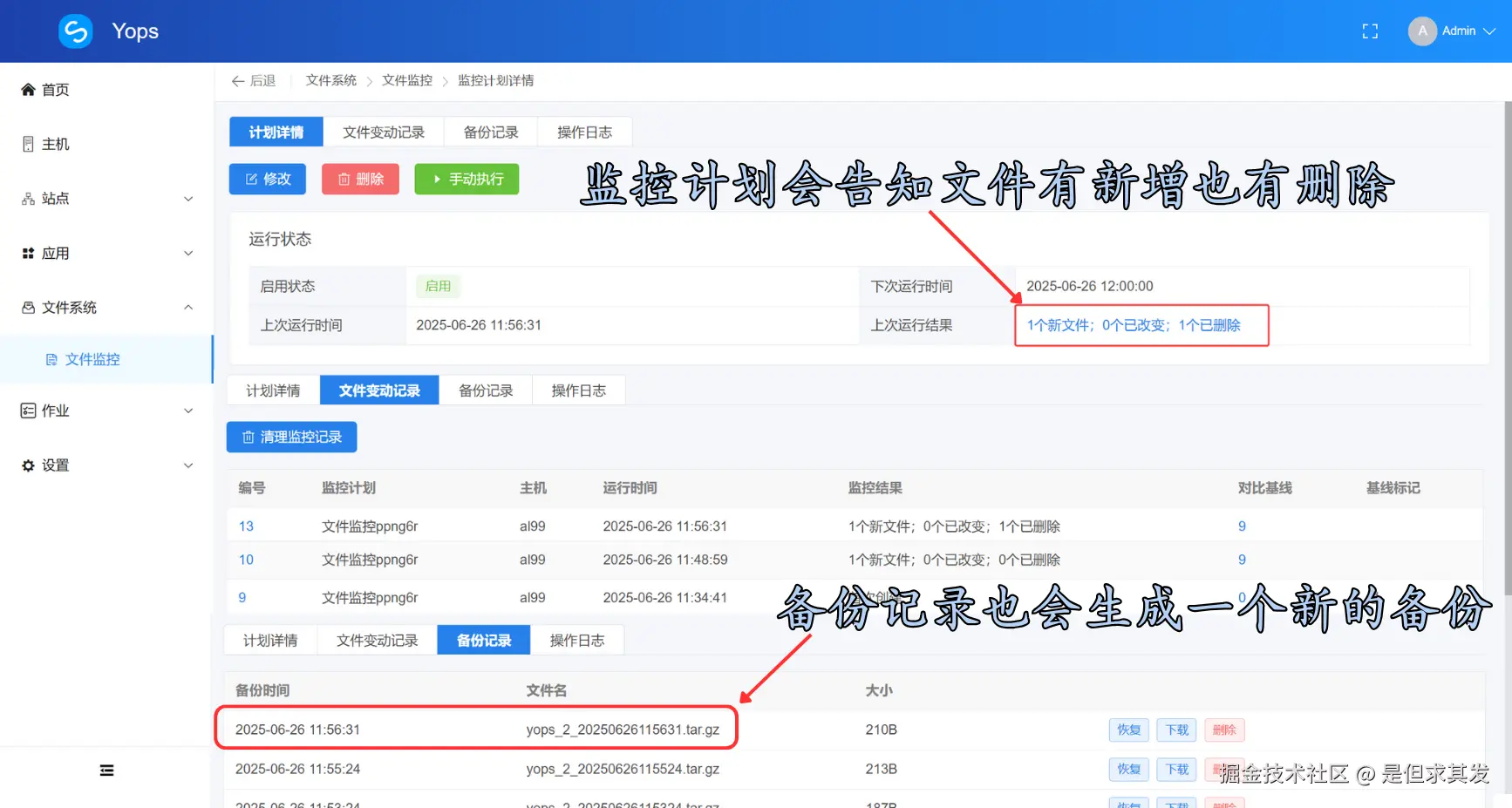Viewport: 1512px width, 808px height.
Task: Run the plan with 手动执行
Action: click(467, 179)
